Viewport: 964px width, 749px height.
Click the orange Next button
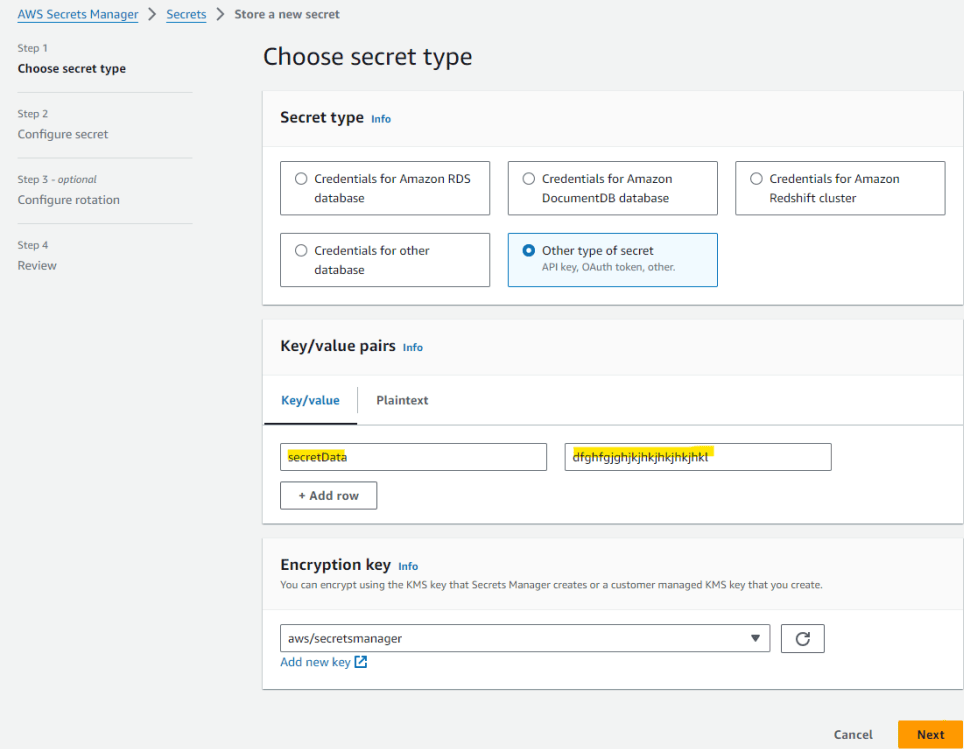[x=930, y=734]
